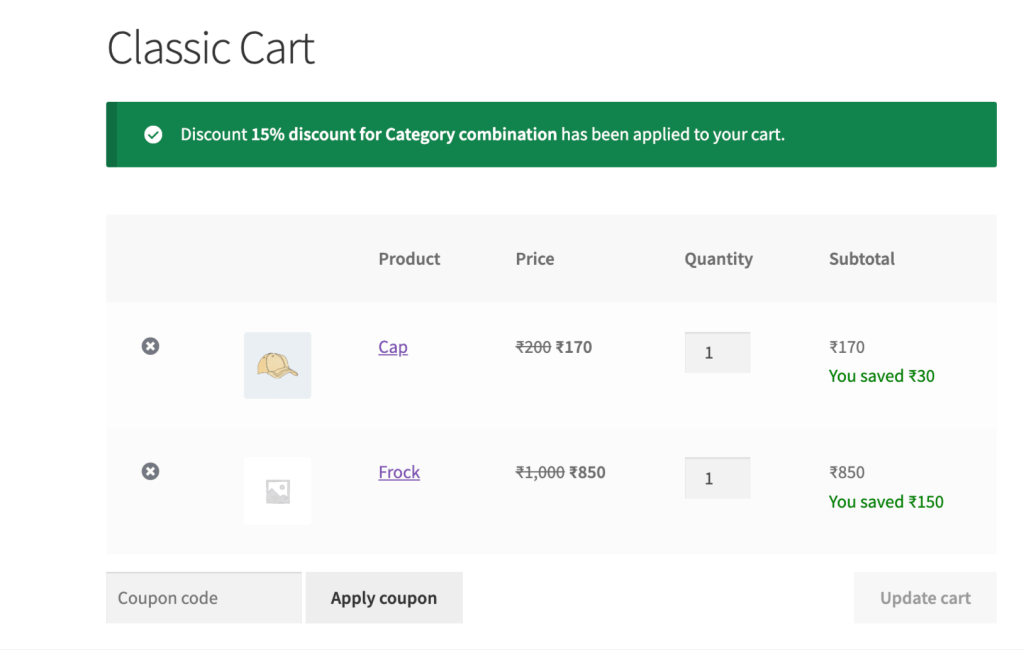Click the Classic Cart page heading
This screenshot has width=1024, height=650.
210,47
